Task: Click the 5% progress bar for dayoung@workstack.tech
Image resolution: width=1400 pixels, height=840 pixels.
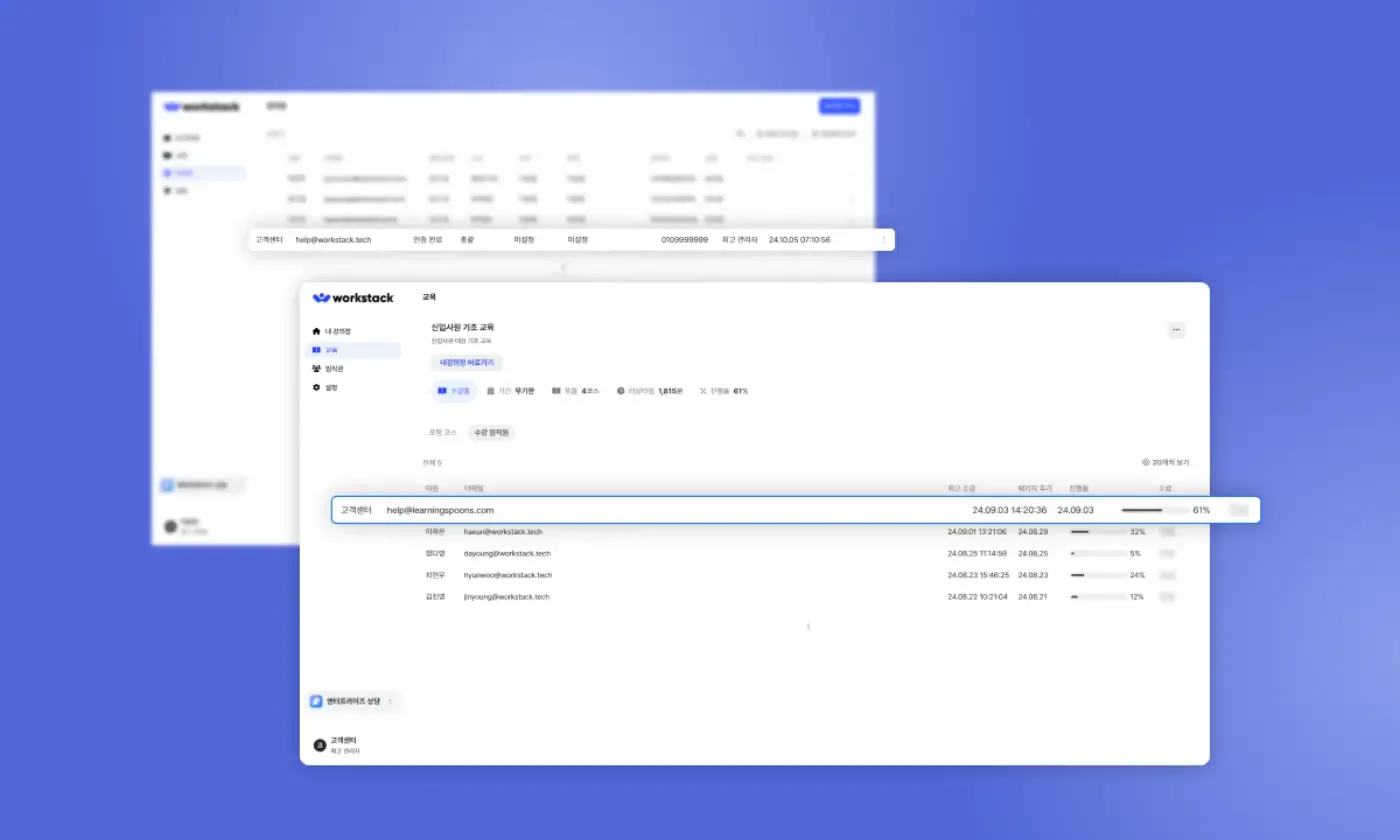Action: 1097,553
